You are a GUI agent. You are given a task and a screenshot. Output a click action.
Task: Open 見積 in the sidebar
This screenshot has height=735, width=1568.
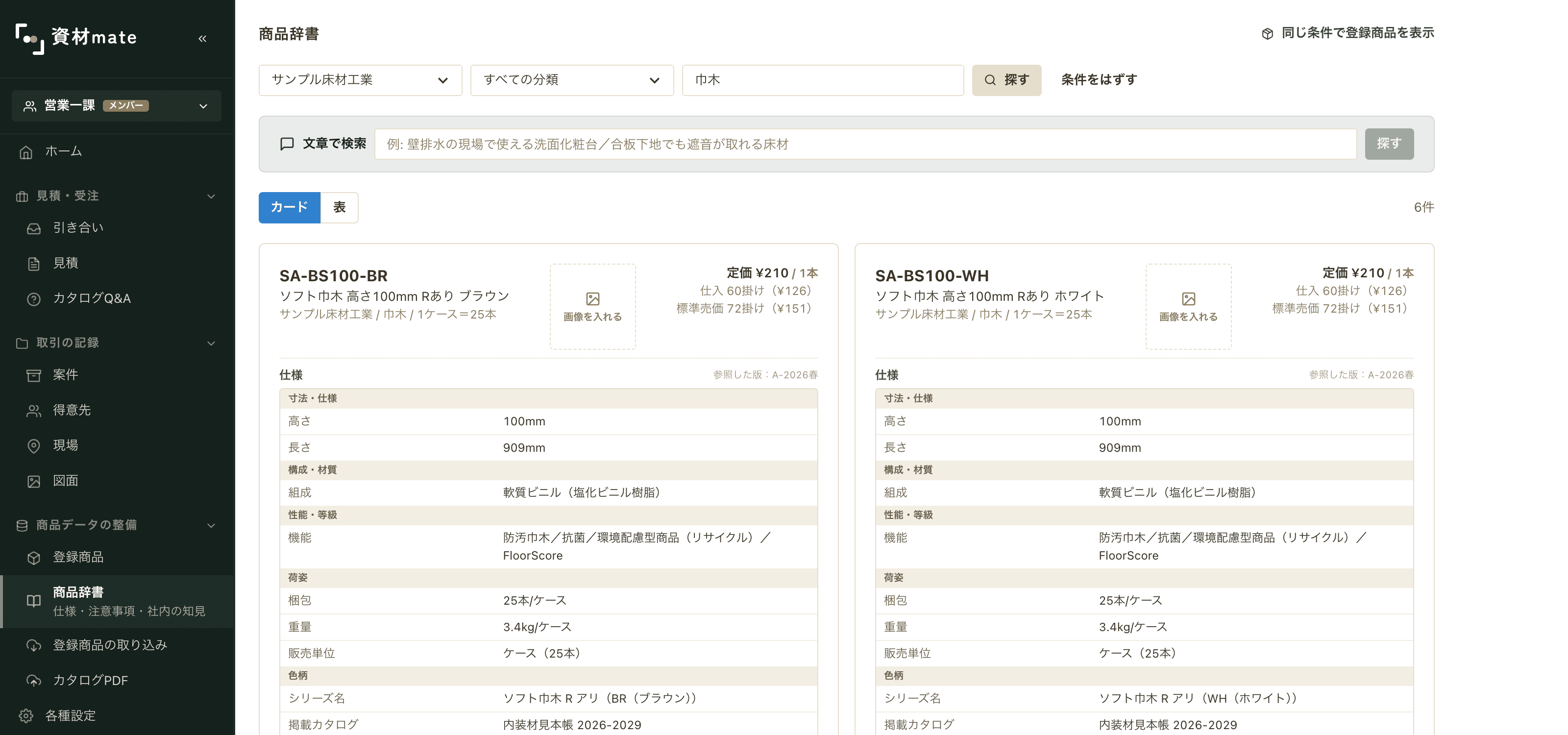tap(118, 263)
